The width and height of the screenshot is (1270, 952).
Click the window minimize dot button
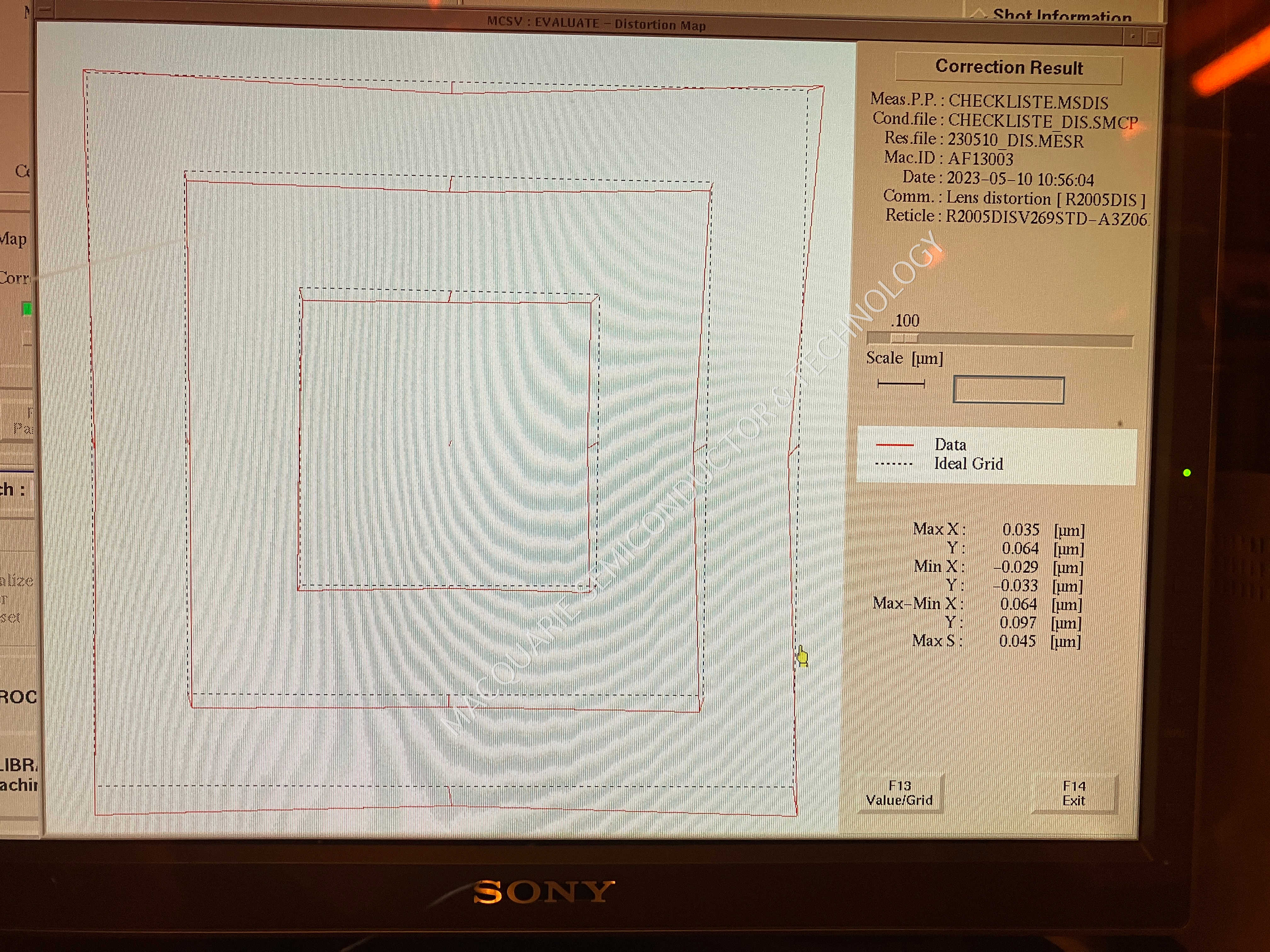(1133, 37)
